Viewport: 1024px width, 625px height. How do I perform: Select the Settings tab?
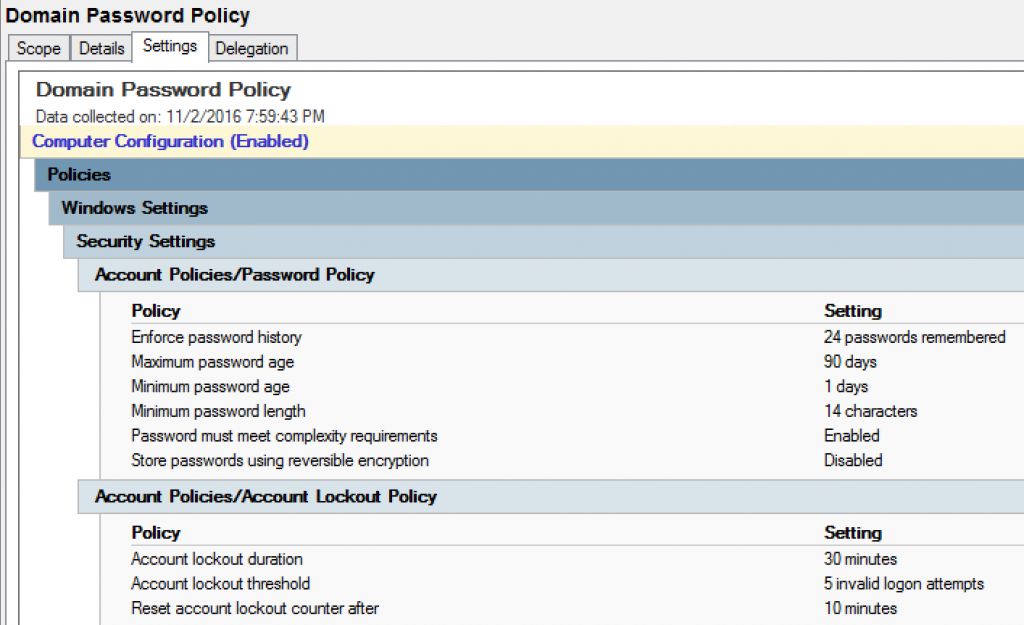169,45
